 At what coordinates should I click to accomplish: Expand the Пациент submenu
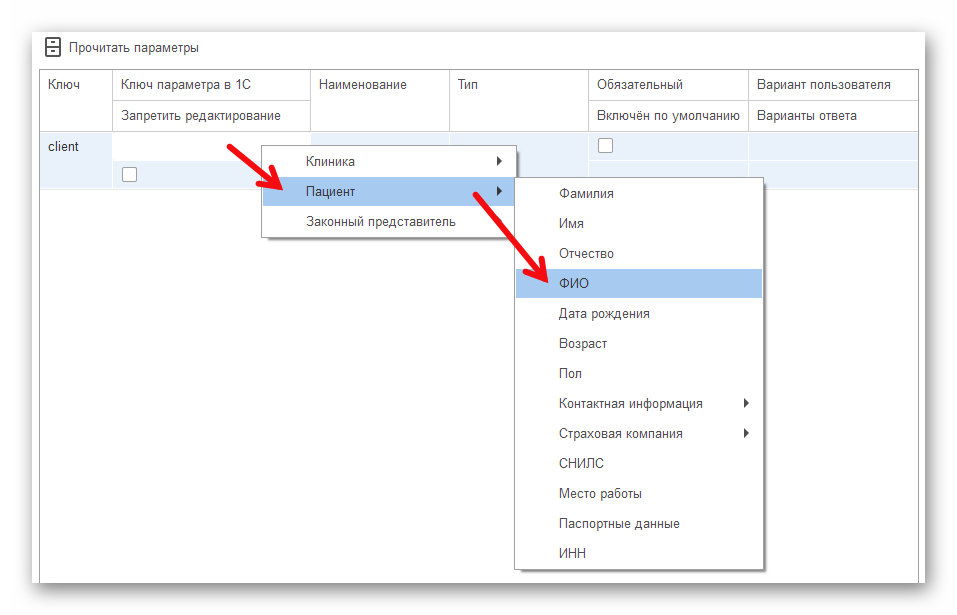tap(388, 191)
